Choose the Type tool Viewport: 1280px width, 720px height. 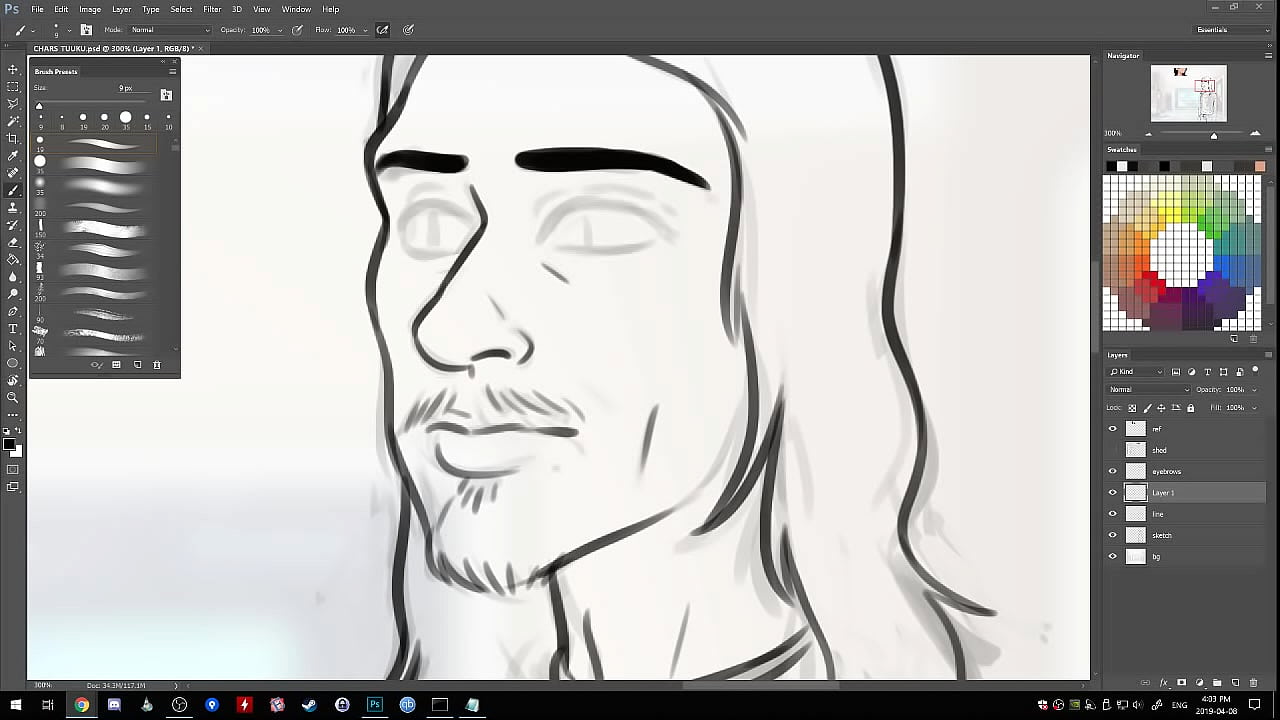tap(13, 329)
